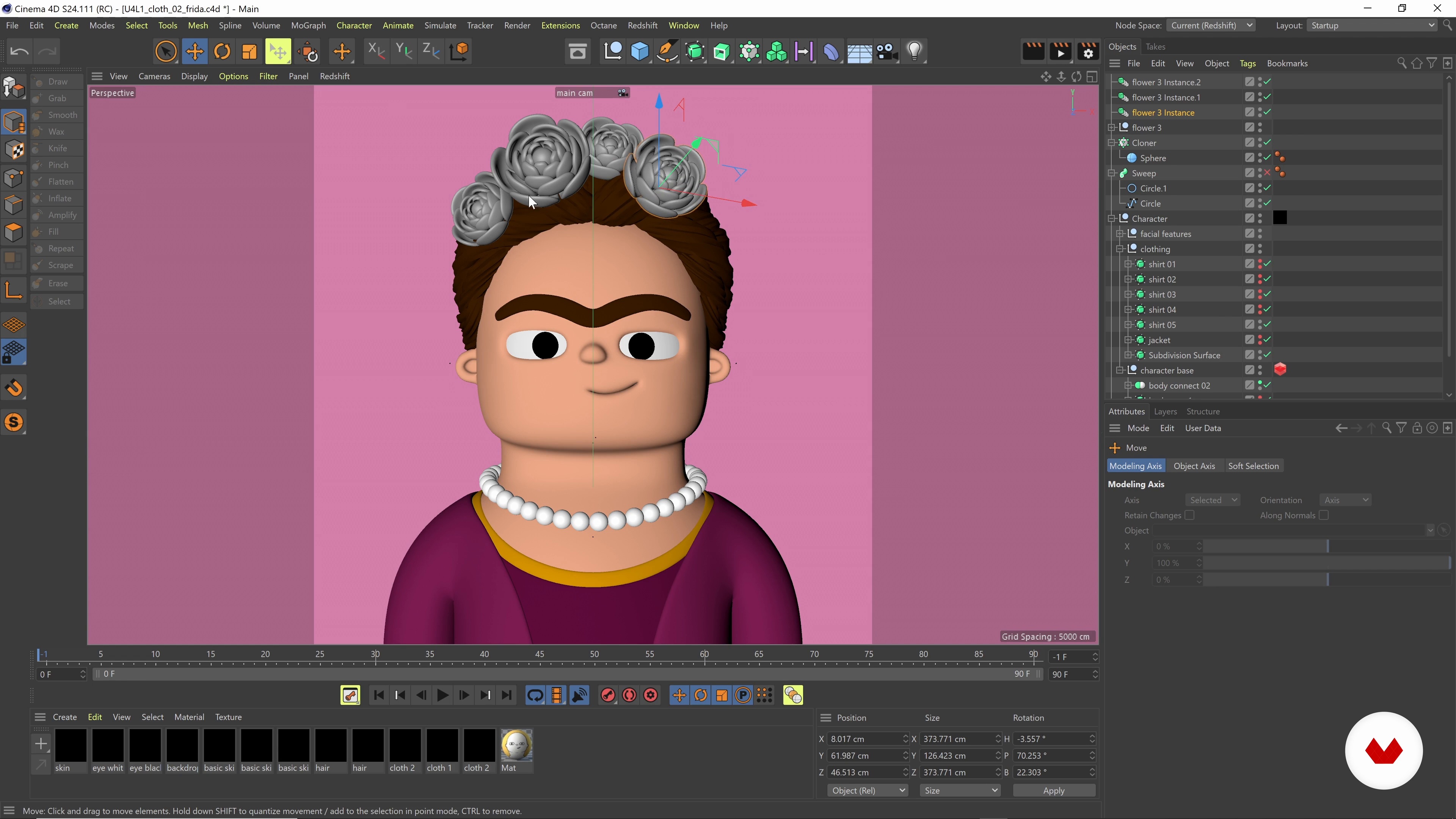
Task: Open the Spline Pen tool
Action: tap(667, 52)
